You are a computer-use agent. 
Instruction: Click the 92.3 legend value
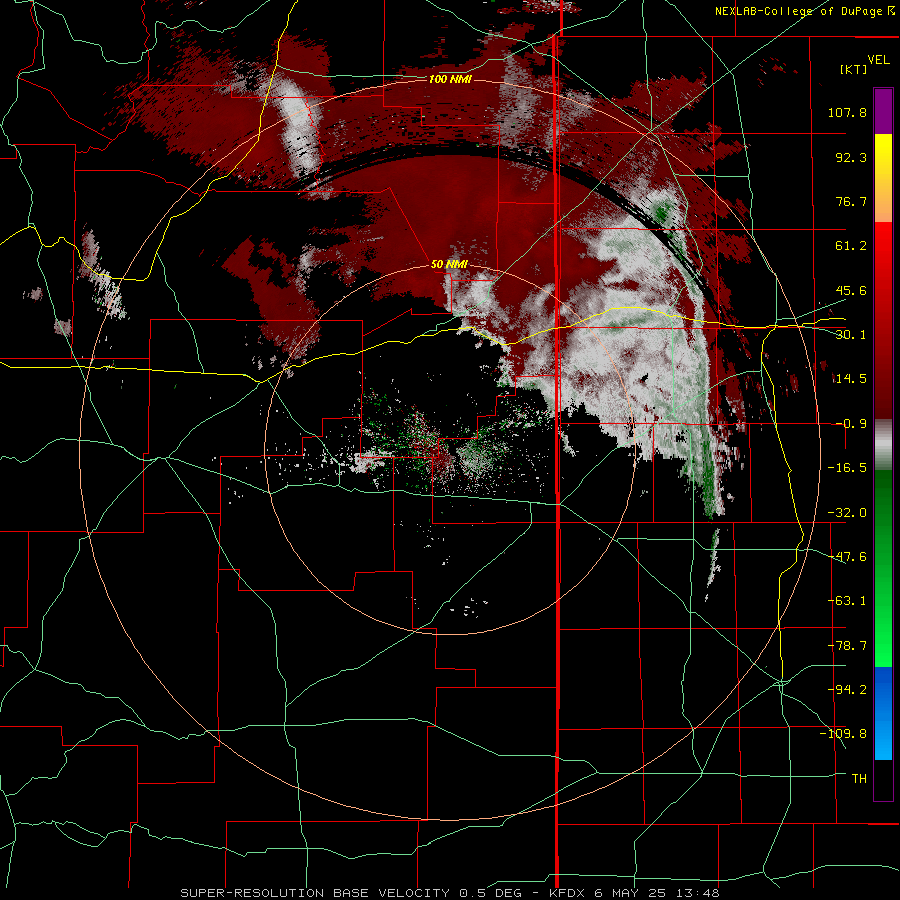(x=851, y=157)
